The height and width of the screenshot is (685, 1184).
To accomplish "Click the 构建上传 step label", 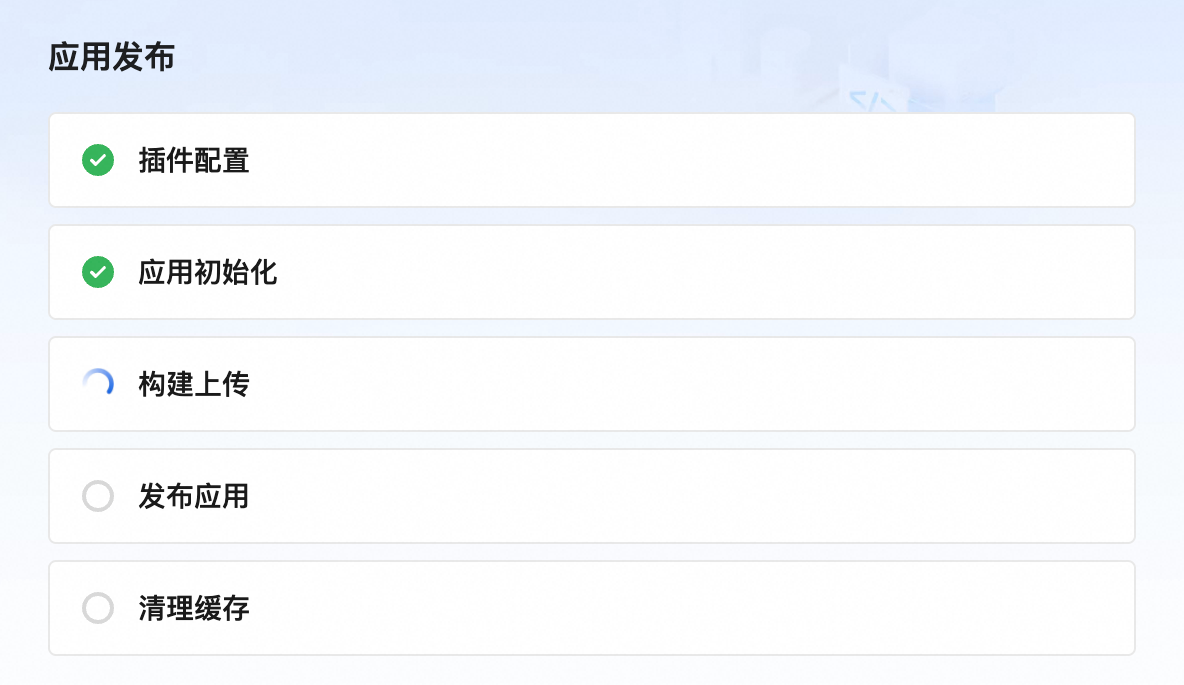I will (194, 384).
